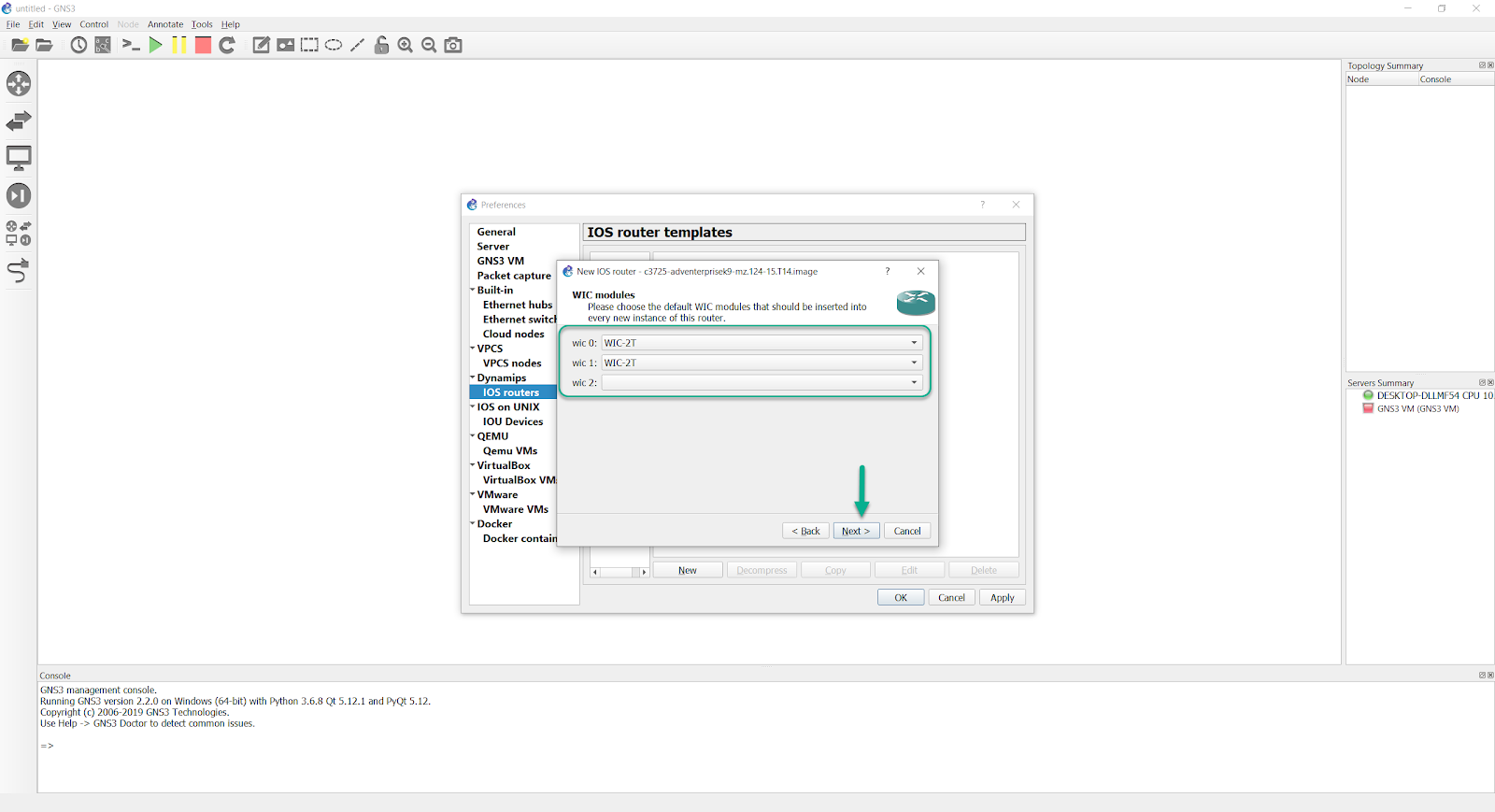The width and height of the screenshot is (1495, 812).
Task: Click the Open project folder icon
Action: (44, 45)
